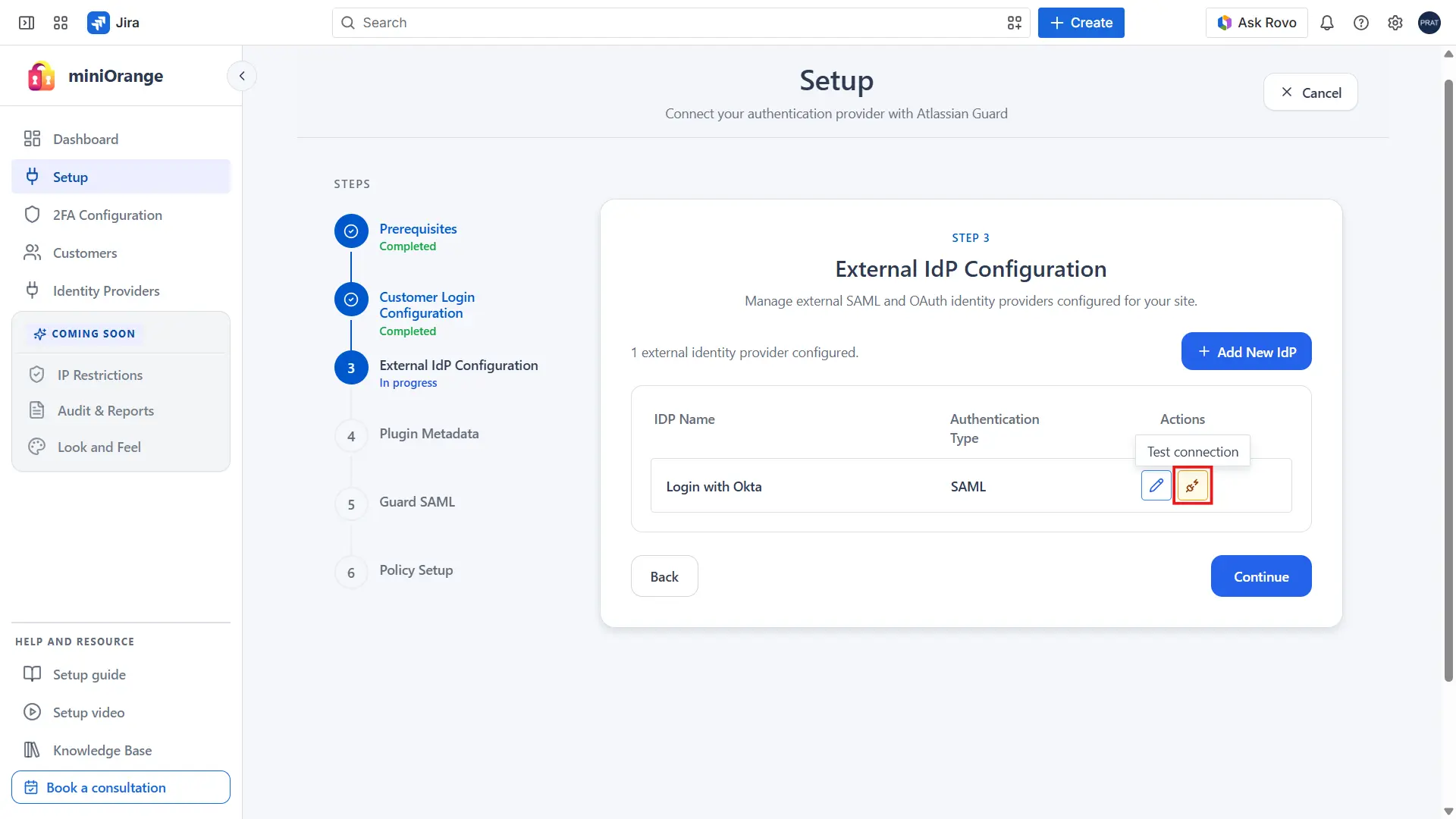The image size is (1456, 819).
Task: Go to Customers section
Action: pyautogui.click(x=121, y=253)
